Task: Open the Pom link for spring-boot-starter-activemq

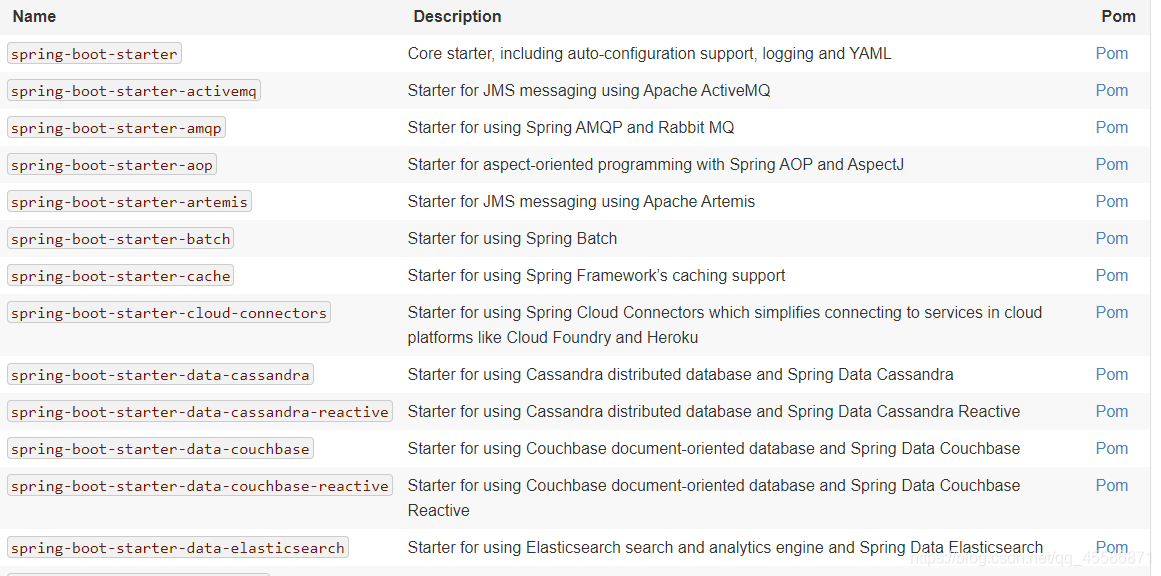Action: (1111, 91)
